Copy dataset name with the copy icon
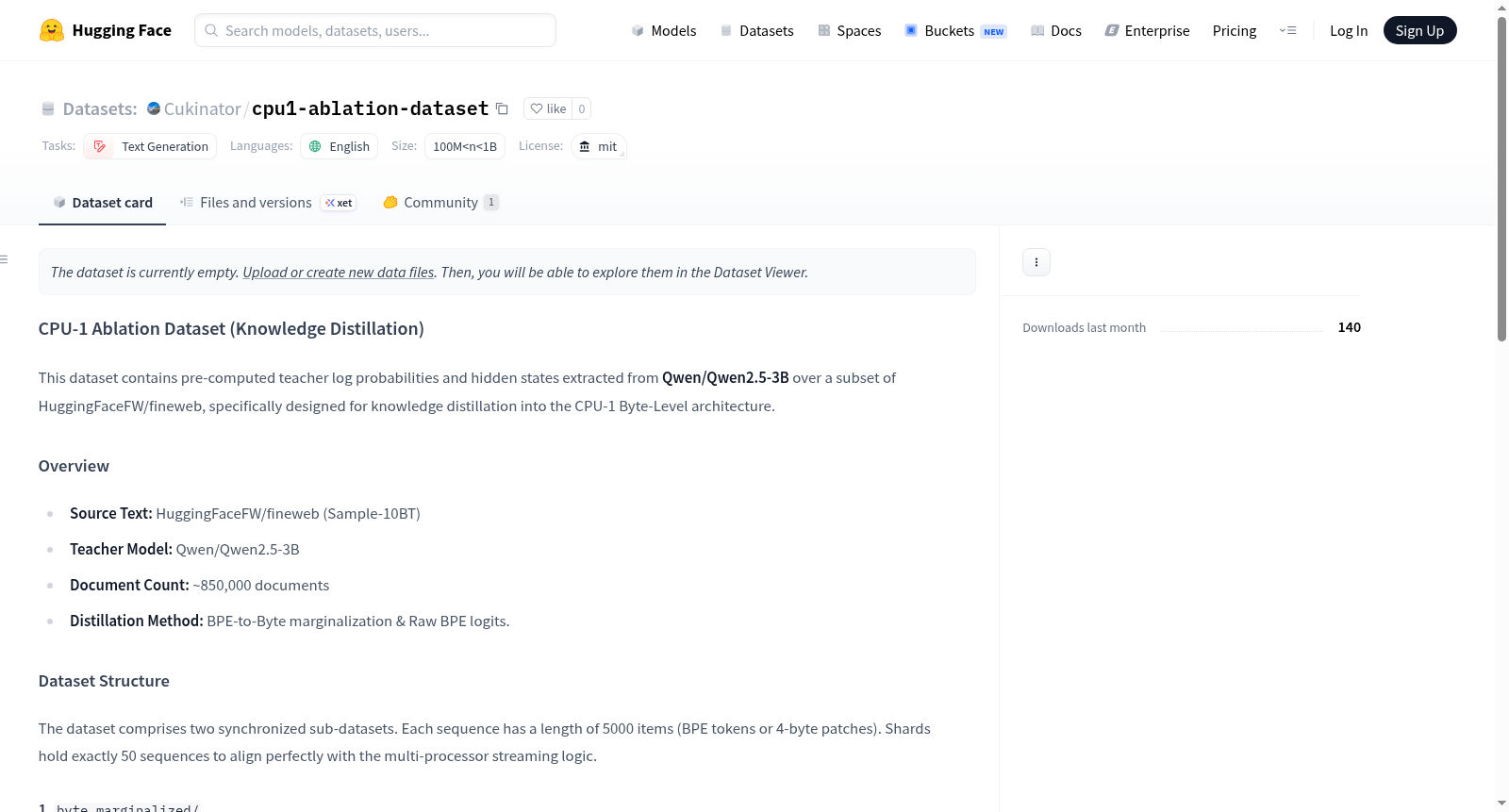 point(502,109)
